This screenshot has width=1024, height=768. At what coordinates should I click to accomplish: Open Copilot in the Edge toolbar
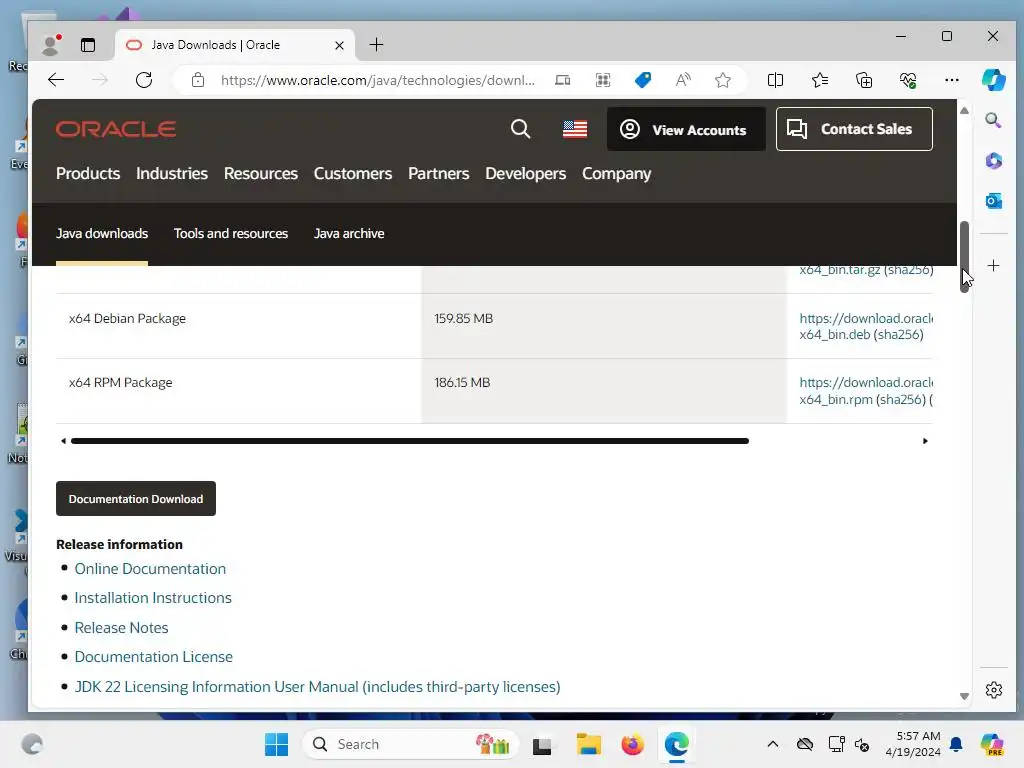(x=993, y=80)
